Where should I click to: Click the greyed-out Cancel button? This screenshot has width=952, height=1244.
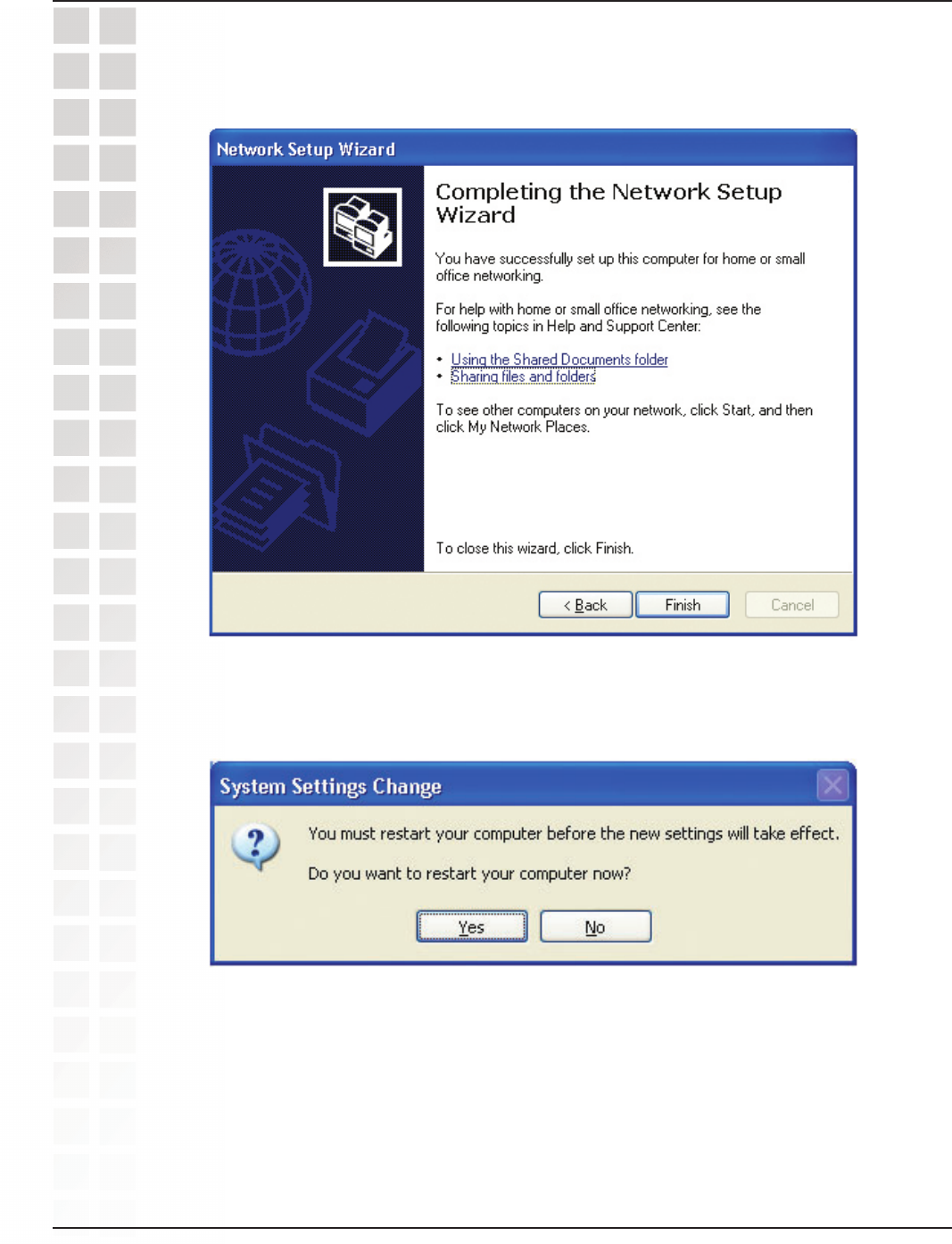(792, 605)
